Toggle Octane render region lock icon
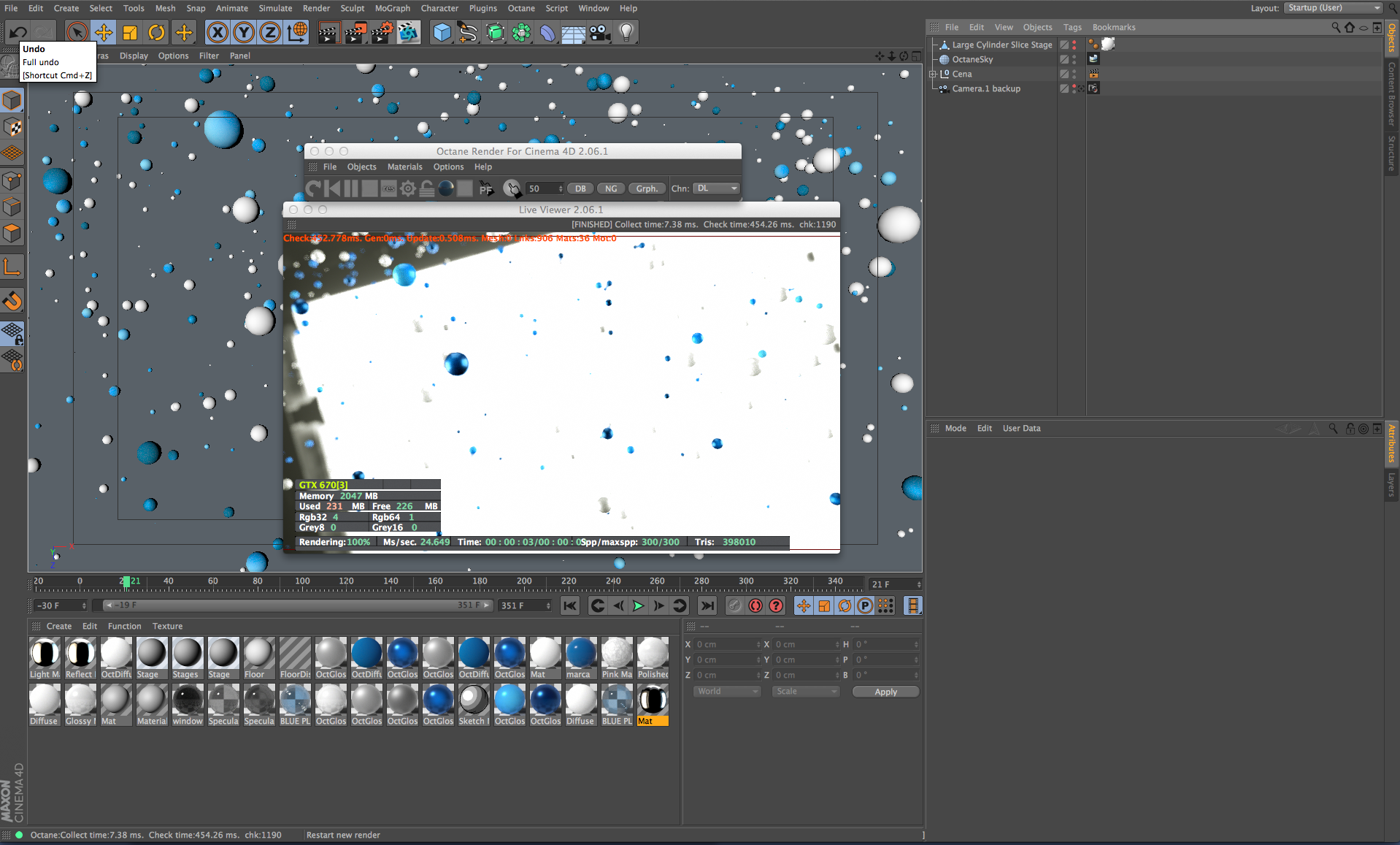Image resolution: width=1400 pixels, height=845 pixels. [x=427, y=188]
